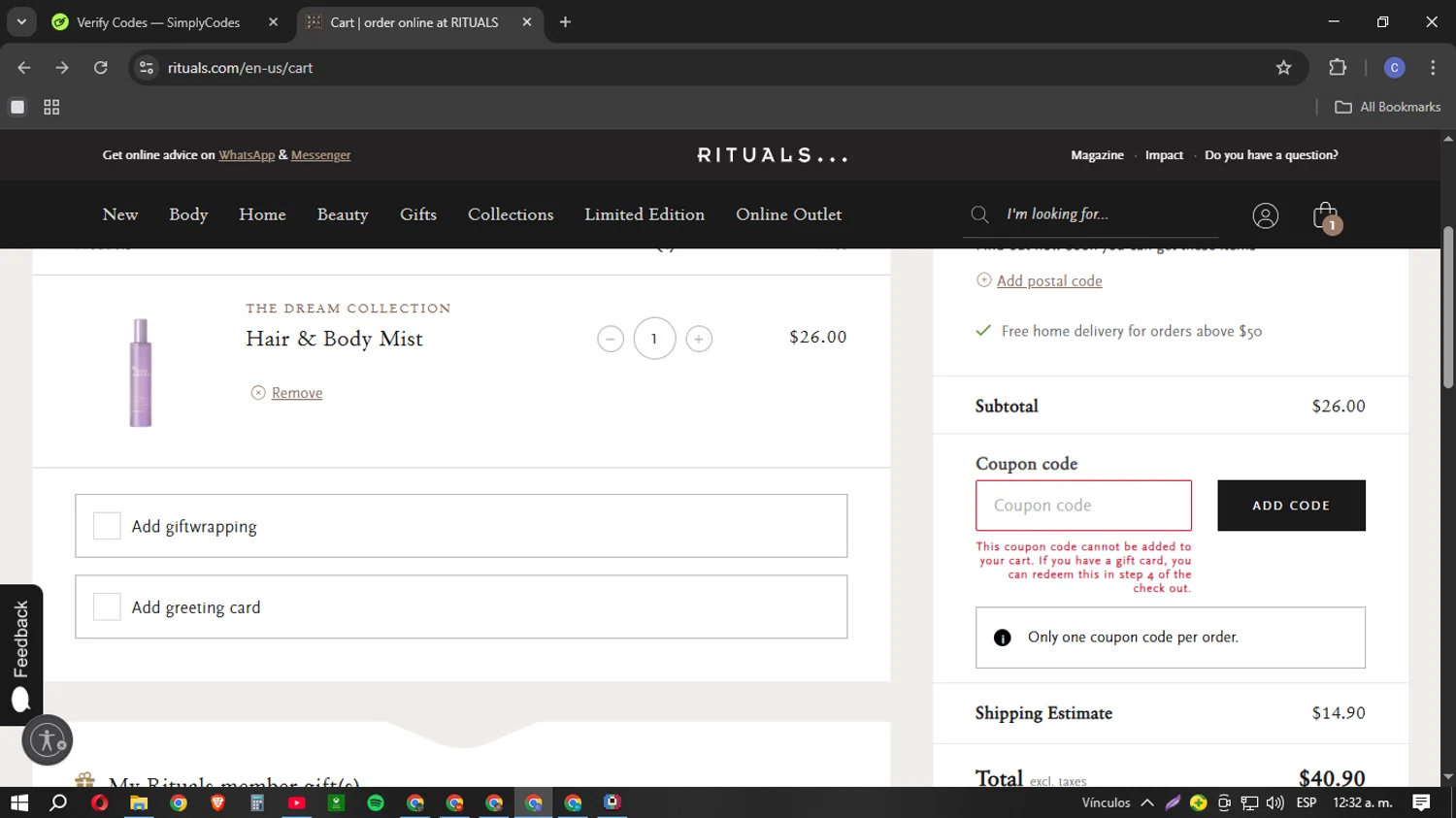Click the address bar URL
This screenshot has width=1456, height=818.
(x=240, y=68)
